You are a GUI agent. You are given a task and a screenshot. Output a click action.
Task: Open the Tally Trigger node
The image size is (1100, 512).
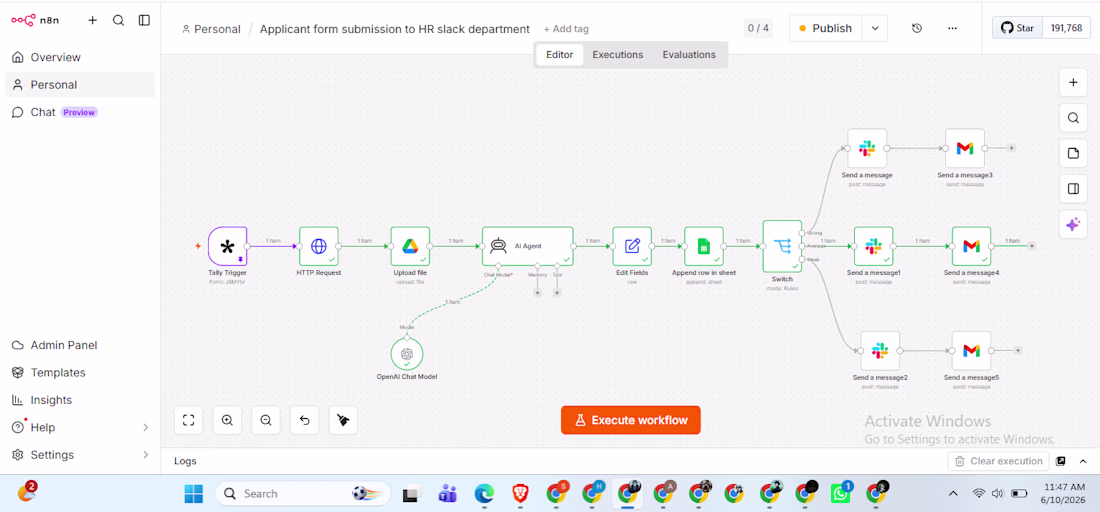click(227, 246)
